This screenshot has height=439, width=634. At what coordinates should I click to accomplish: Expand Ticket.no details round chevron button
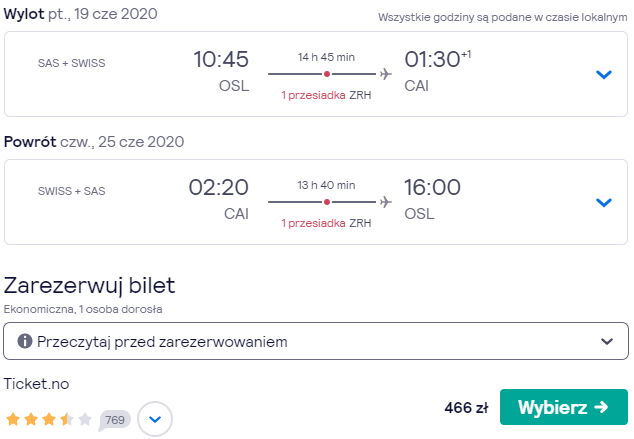(x=155, y=419)
